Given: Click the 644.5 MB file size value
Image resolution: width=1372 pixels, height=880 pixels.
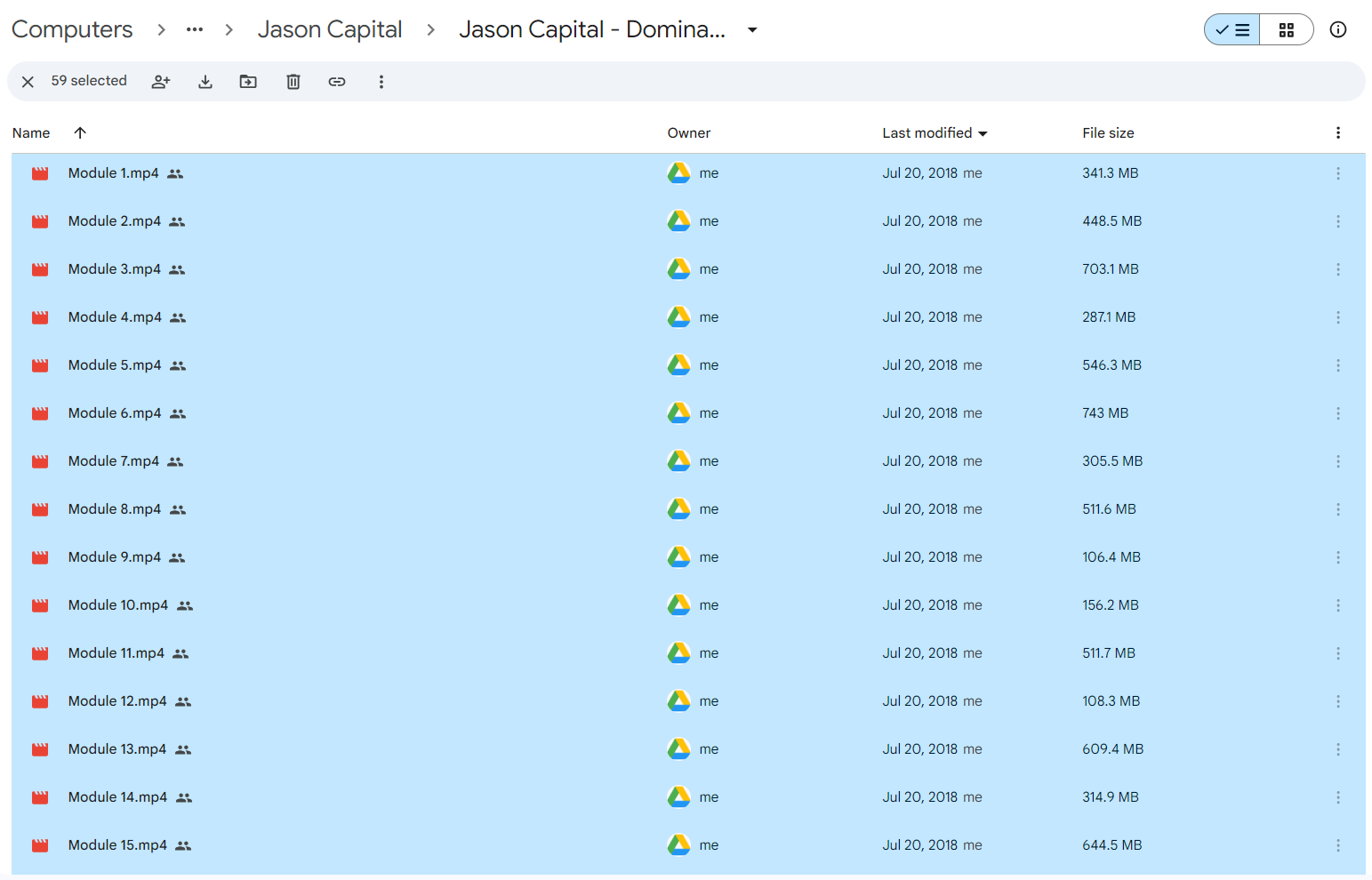Looking at the screenshot, I should coord(1112,845).
